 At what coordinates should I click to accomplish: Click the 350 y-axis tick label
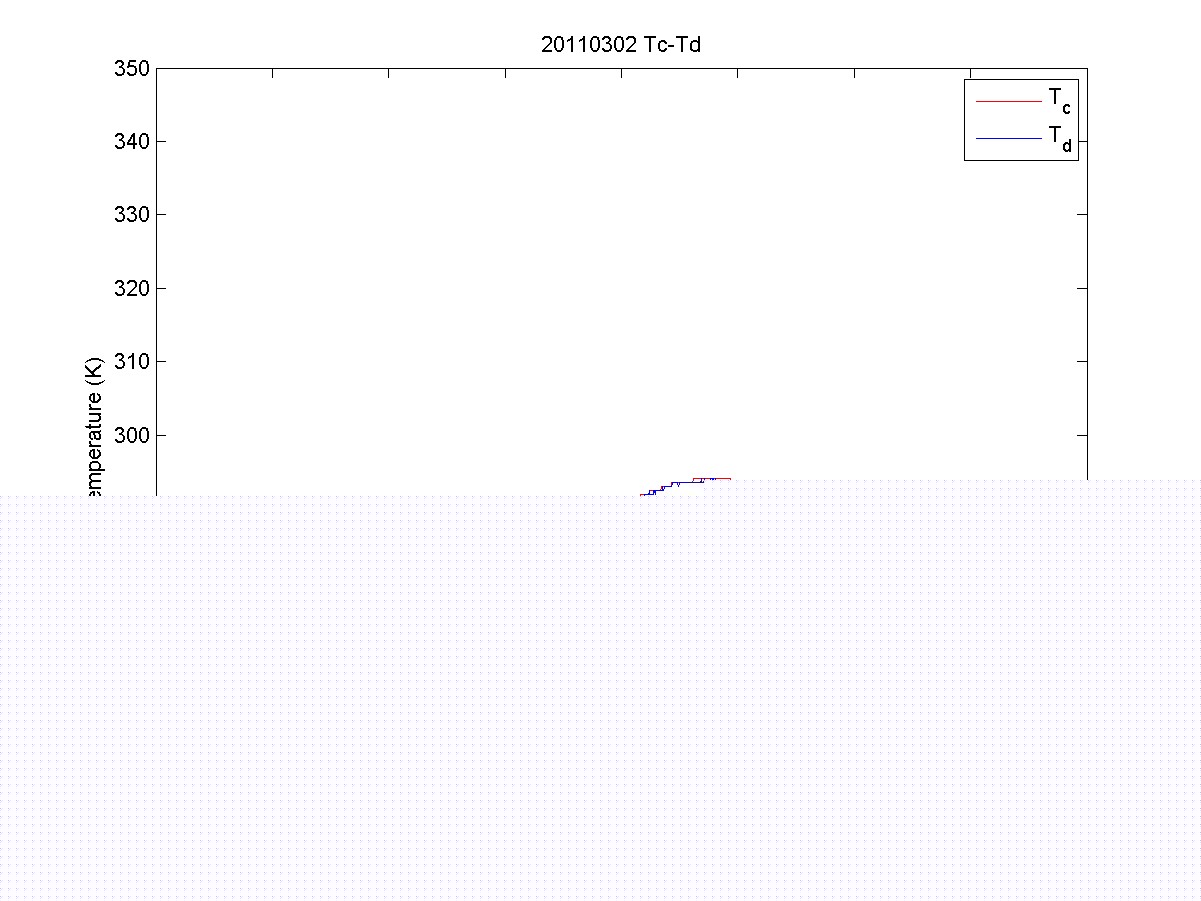[x=131, y=69]
